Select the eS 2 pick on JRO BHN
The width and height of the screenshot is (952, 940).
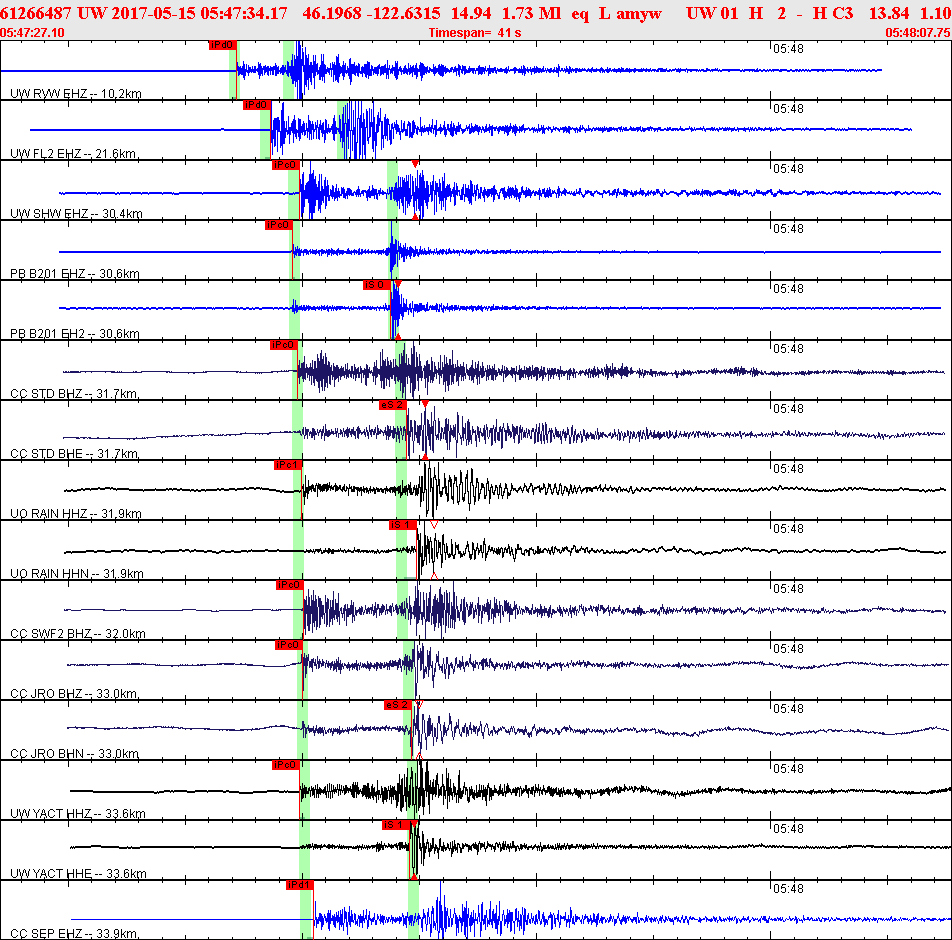(397, 705)
